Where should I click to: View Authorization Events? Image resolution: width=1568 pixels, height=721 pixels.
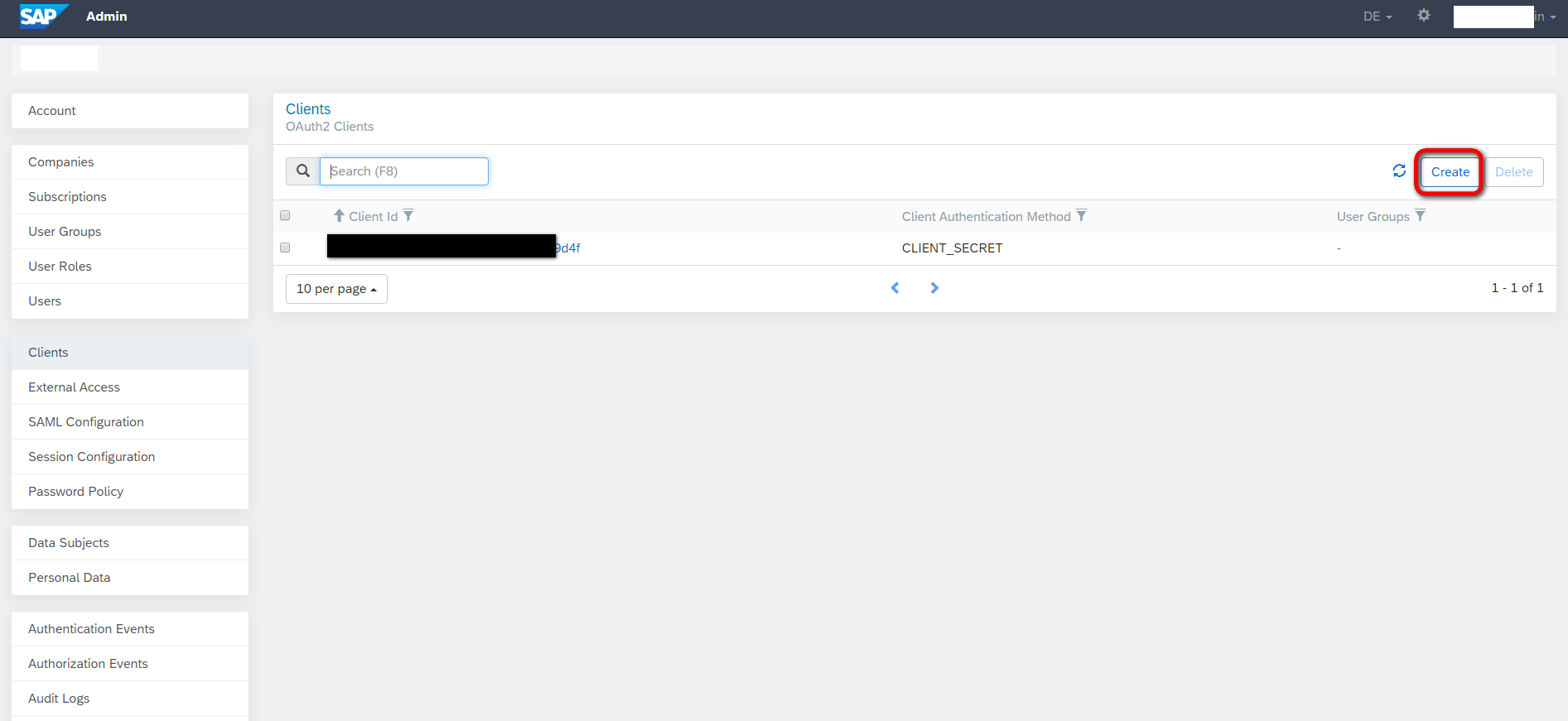pos(130,664)
